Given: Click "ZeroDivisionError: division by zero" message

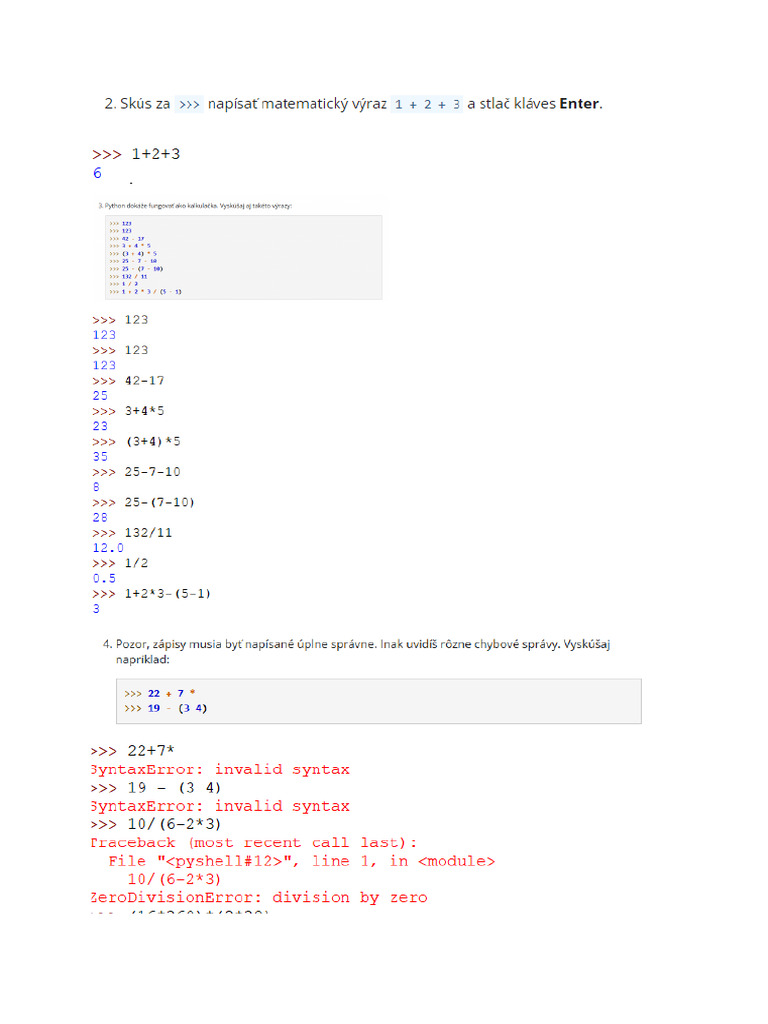Looking at the screenshot, I should coord(259,897).
